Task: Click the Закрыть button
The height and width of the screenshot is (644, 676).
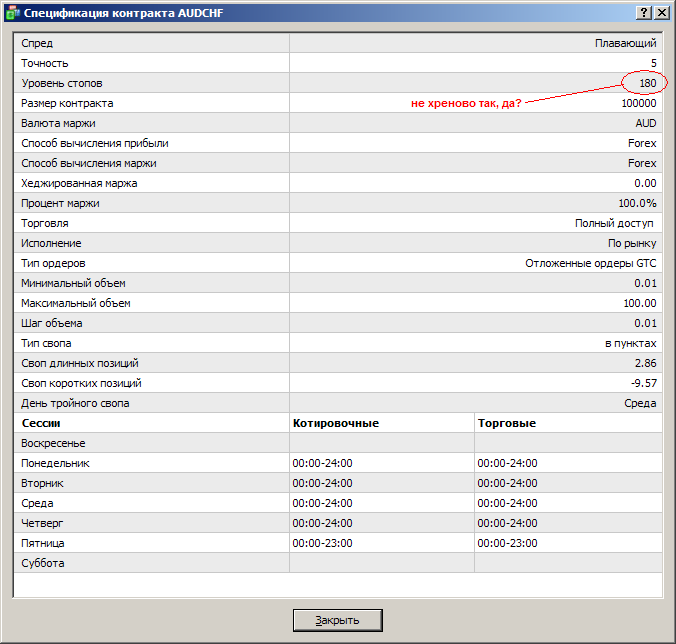Action: [338, 620]
